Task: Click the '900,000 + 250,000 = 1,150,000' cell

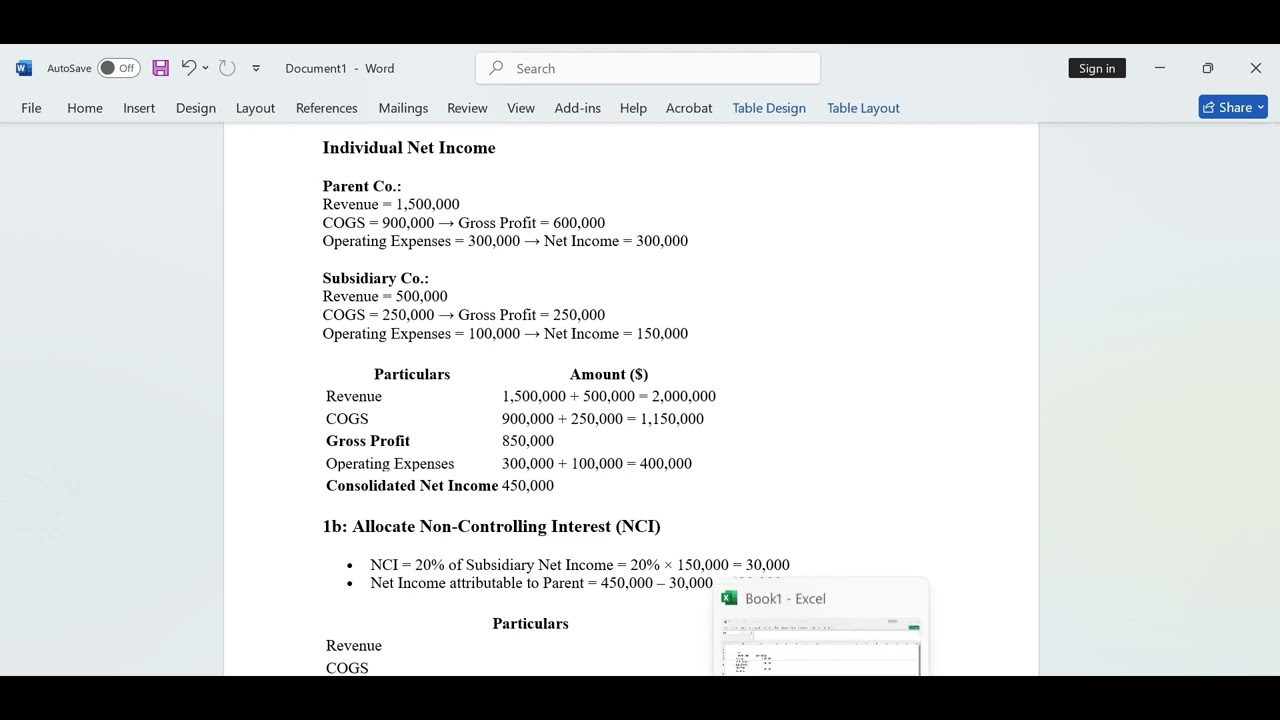Action: click(x=603, y=419)
